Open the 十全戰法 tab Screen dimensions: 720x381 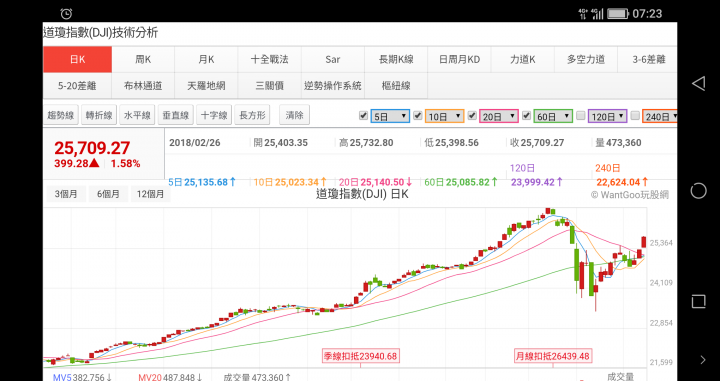[x=270, y=59]
